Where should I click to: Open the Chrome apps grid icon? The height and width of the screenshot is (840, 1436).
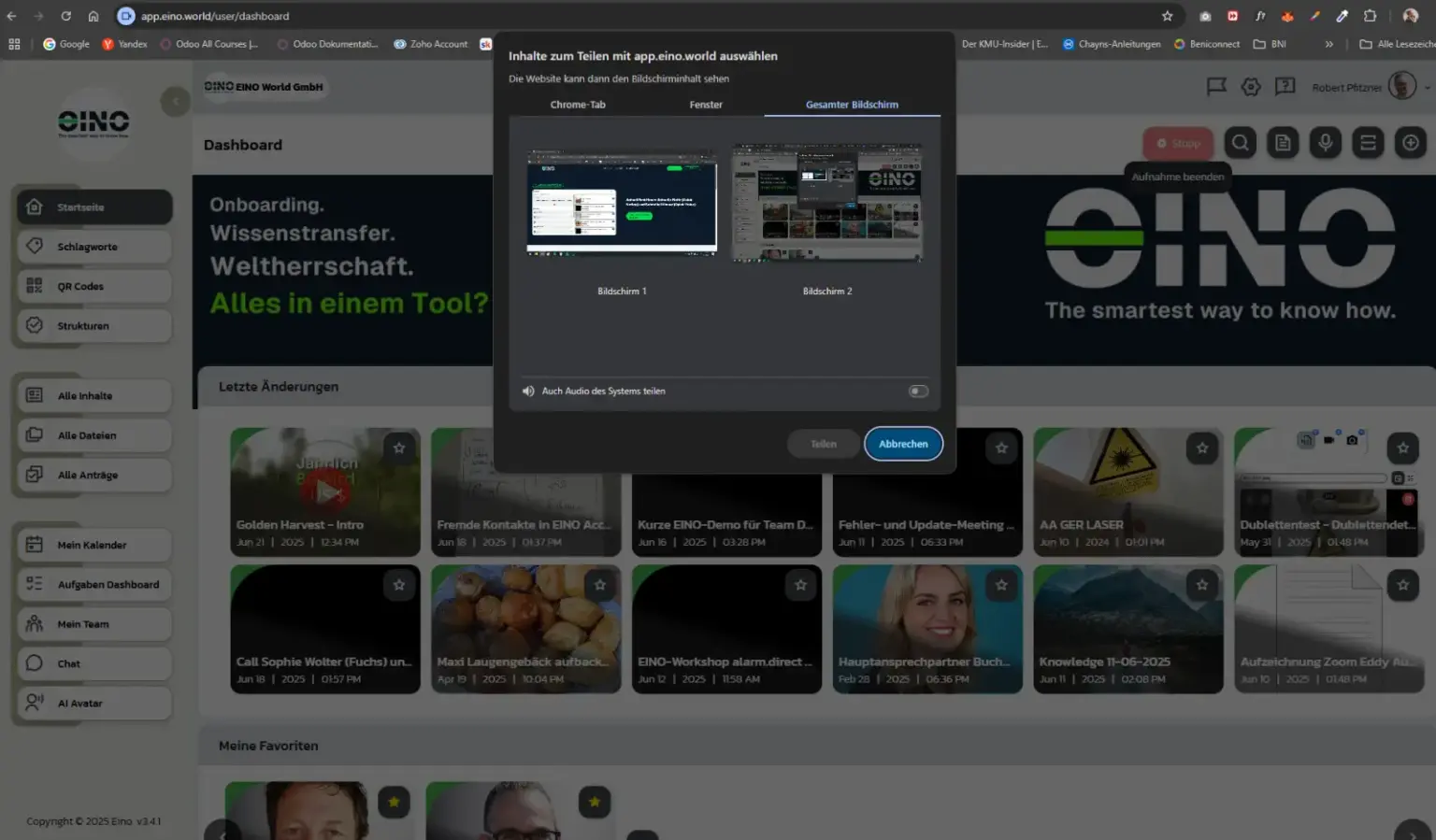[x=14, y=44]
